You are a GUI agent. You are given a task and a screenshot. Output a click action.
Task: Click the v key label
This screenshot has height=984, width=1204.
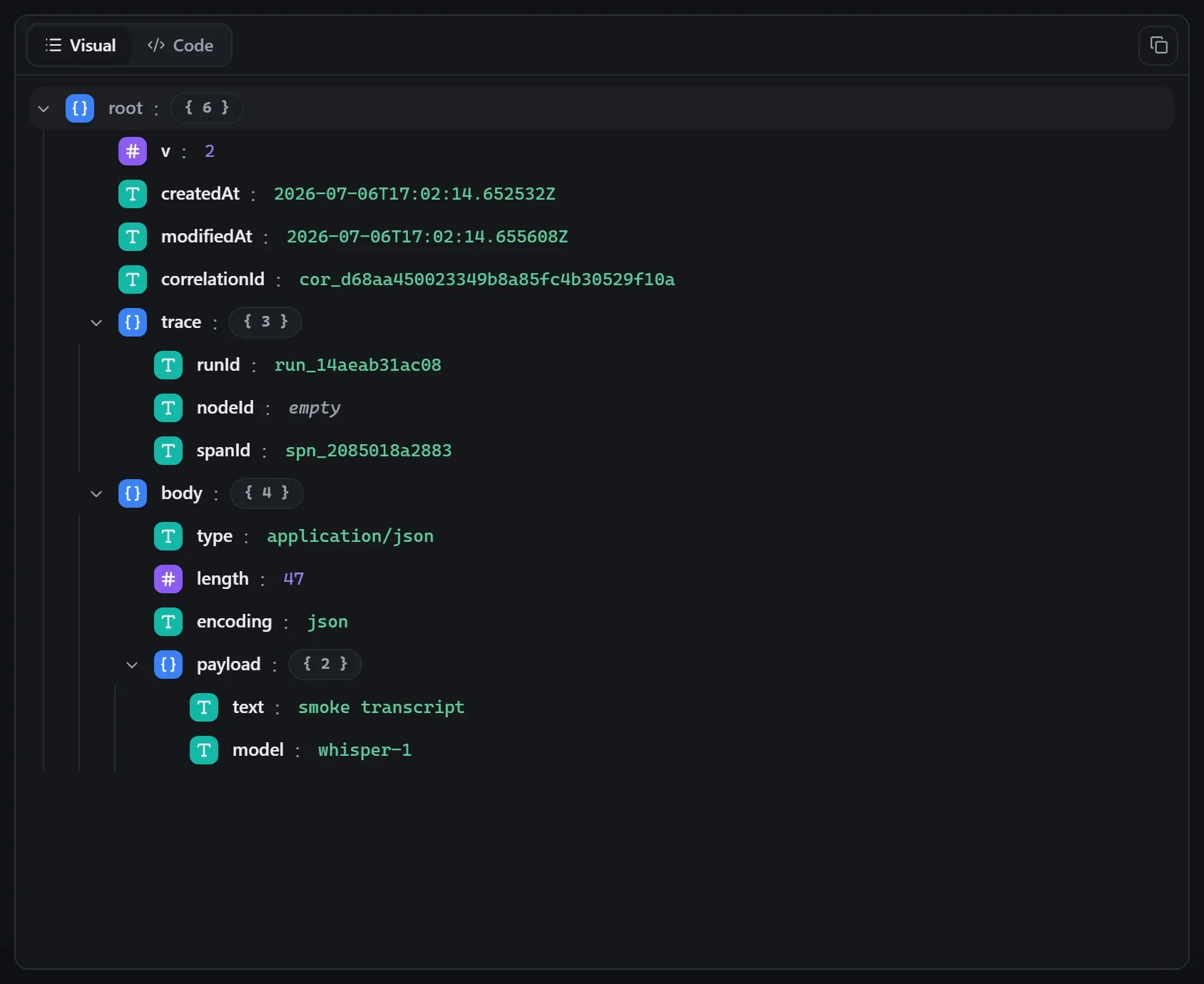[x=165, y=151]
